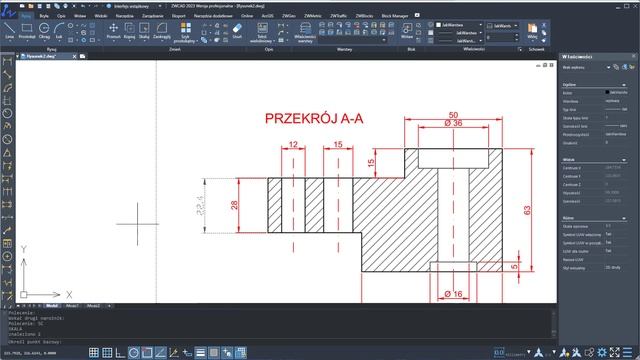Open the Szyk prostokątny array tool
This screenshot has height=360, width=640.
tap(185, 33)
